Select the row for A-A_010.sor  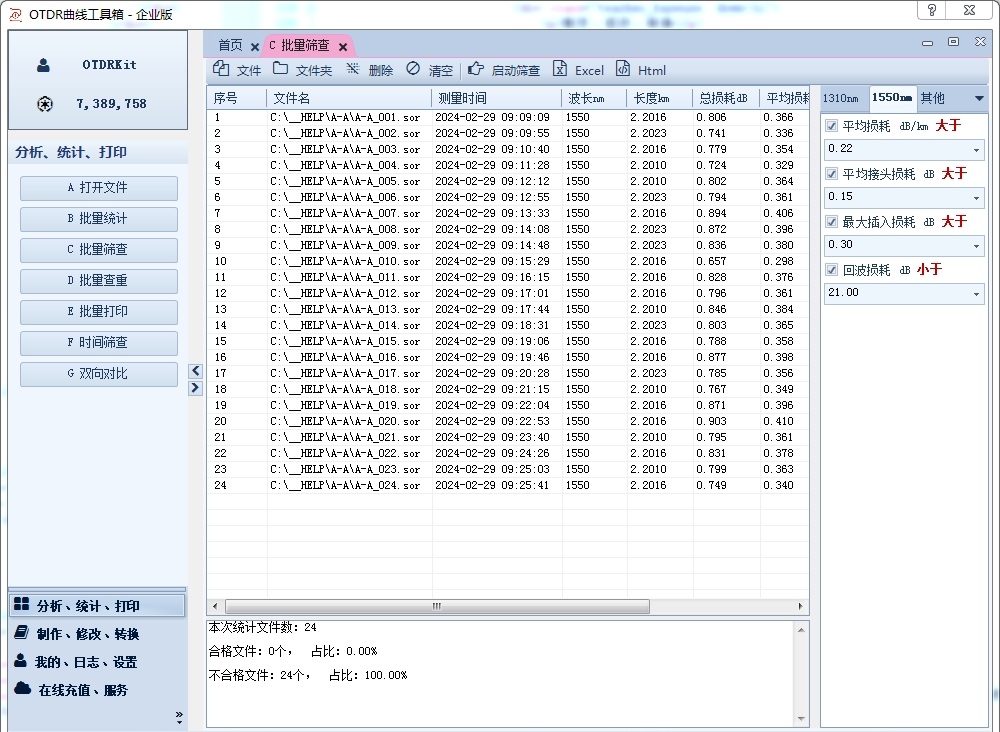(x=345, y=261)
